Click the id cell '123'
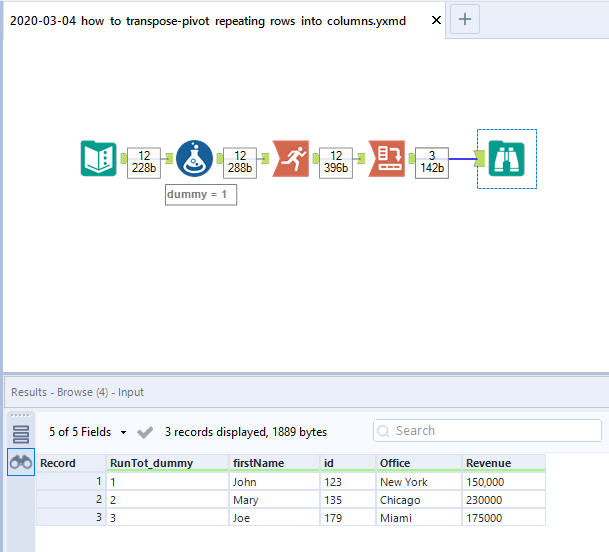609x552 pixels. pos(348,482)
